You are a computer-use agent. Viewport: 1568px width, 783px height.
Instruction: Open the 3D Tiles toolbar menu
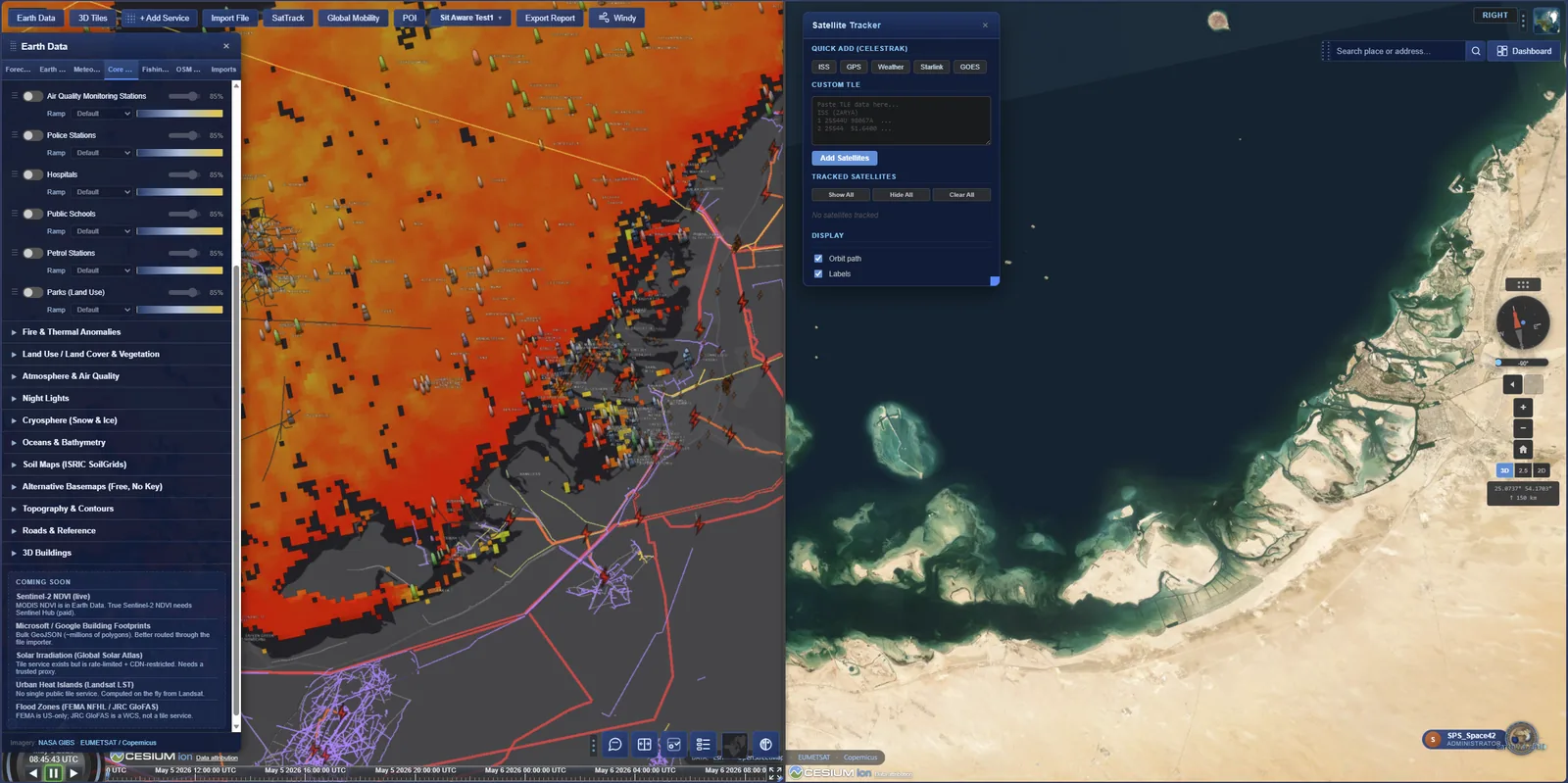(93, 18)
